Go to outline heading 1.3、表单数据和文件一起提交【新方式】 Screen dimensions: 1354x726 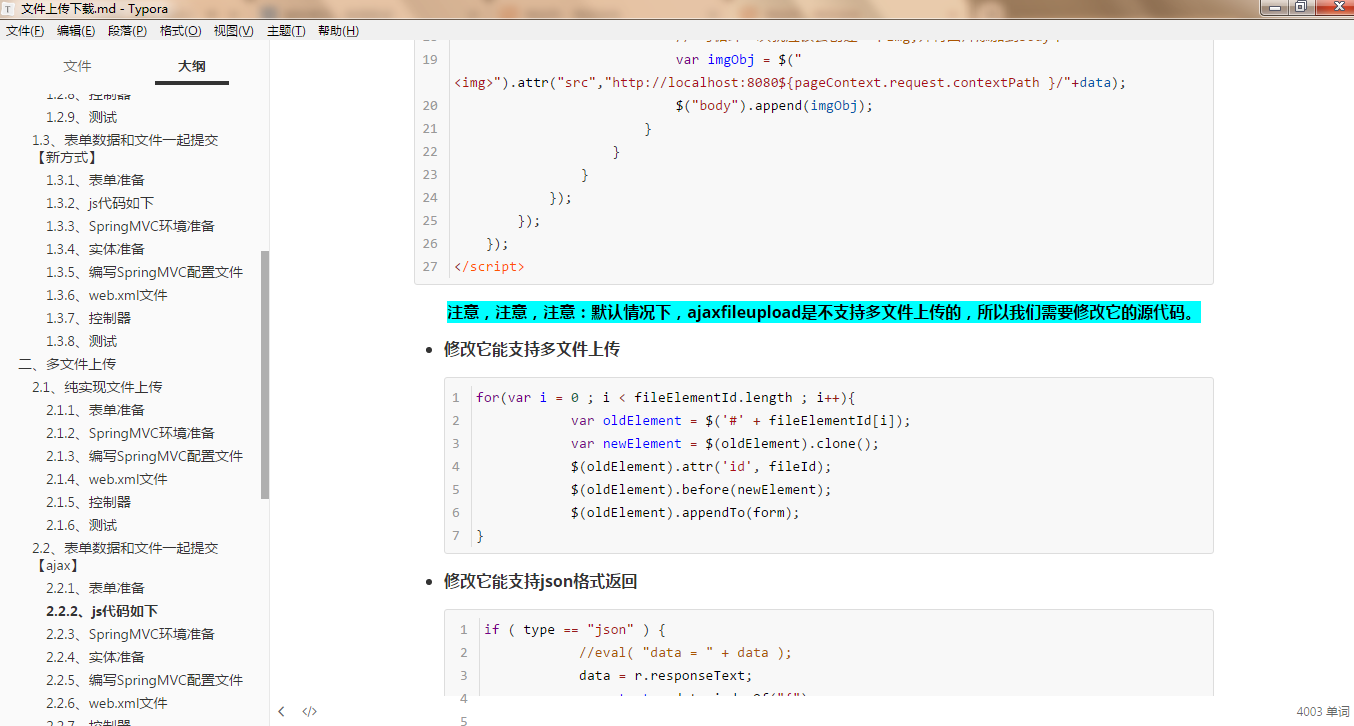[x=125, y=148]
